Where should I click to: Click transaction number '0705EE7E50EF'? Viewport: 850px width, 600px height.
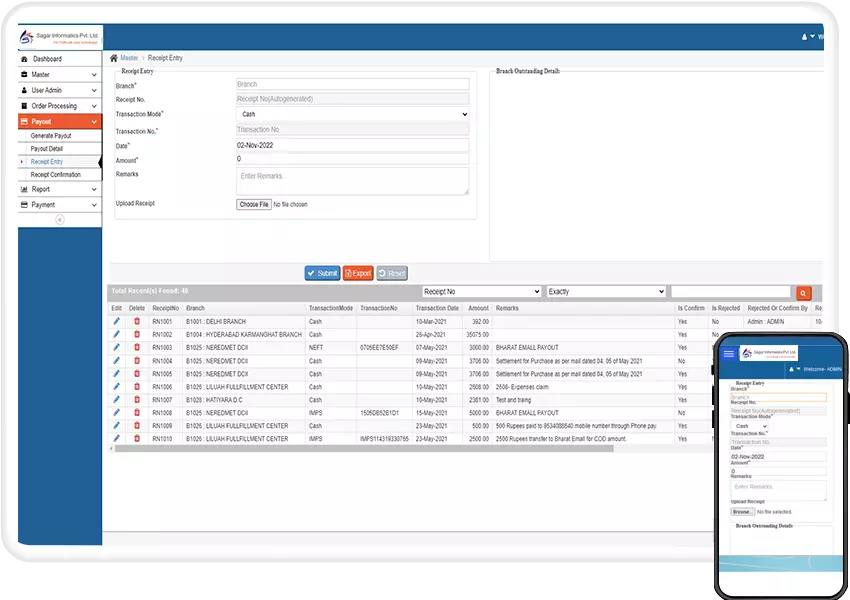coord(379,347)
